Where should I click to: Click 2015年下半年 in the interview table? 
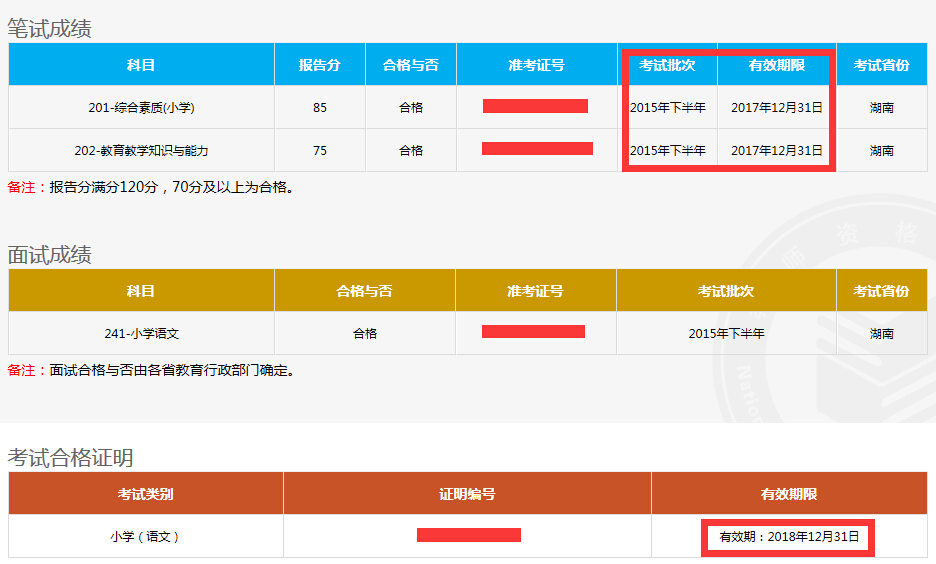726,334
